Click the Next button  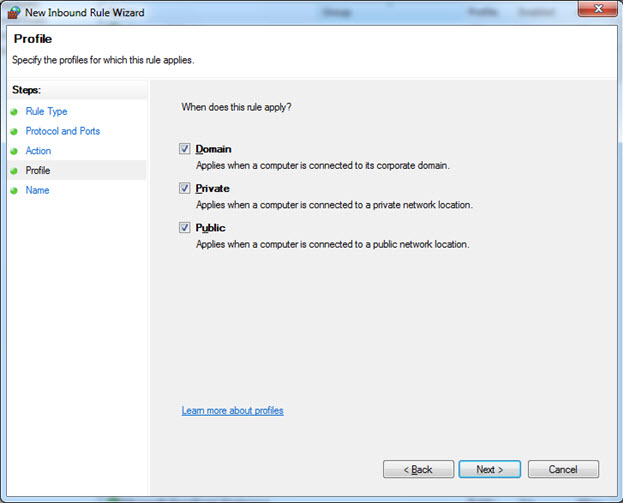(490, 469)
